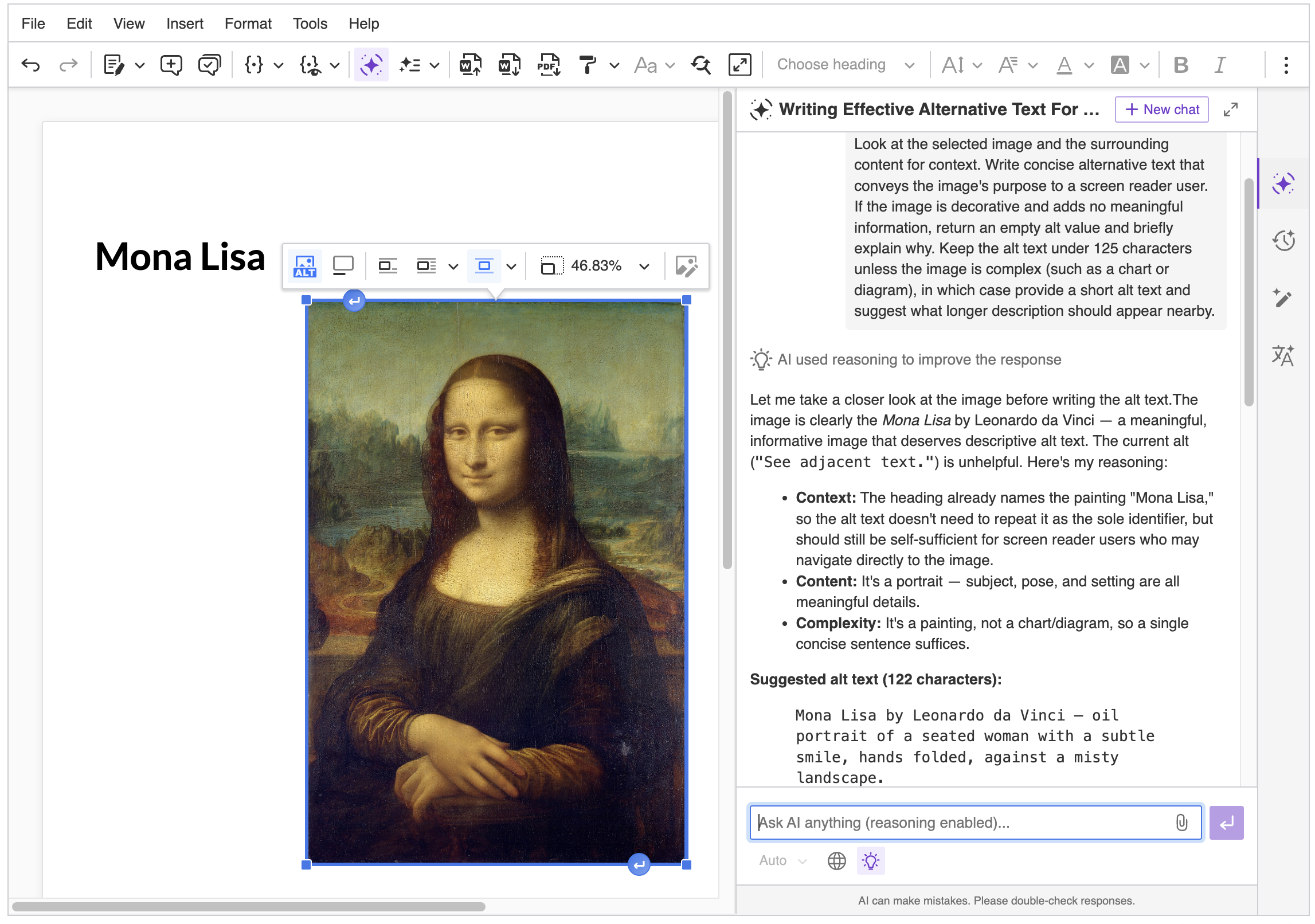The width and height of the screenshot is (1315, 924).
Task: Click the track changes pencil icon
Action: (x=114, y=65)
